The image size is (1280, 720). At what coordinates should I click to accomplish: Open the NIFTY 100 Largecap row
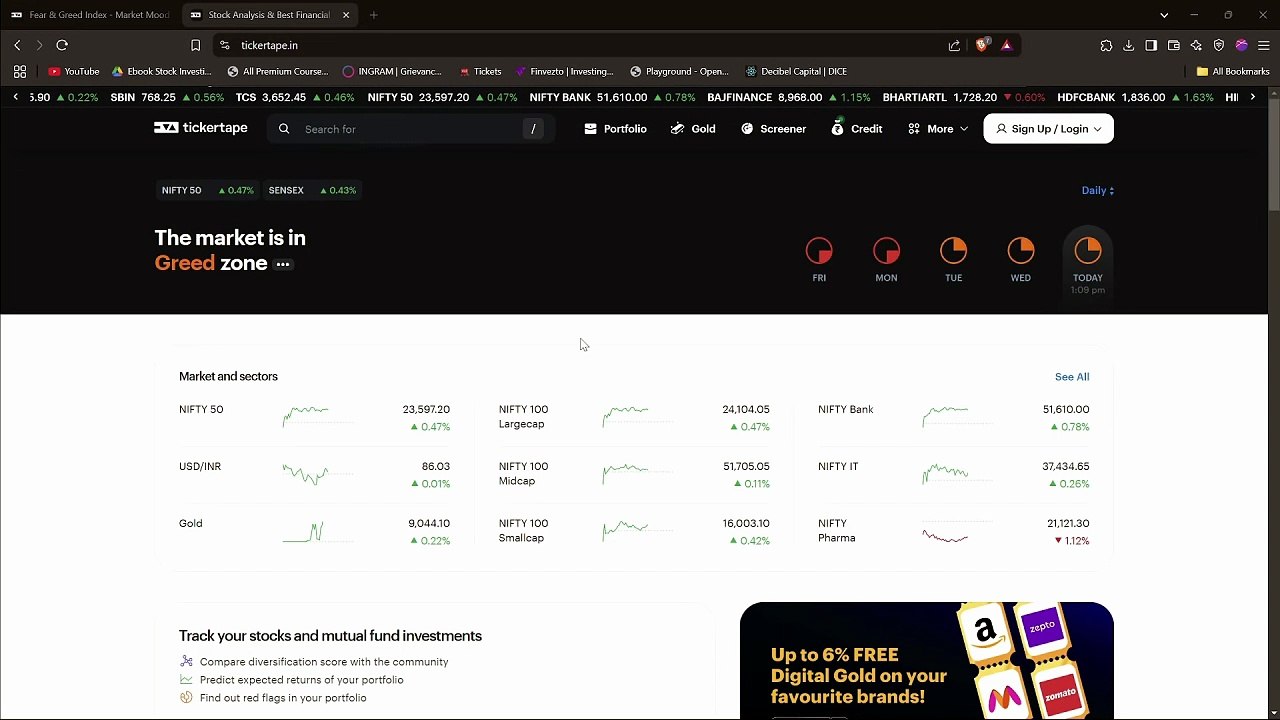(x=634, y=417)
